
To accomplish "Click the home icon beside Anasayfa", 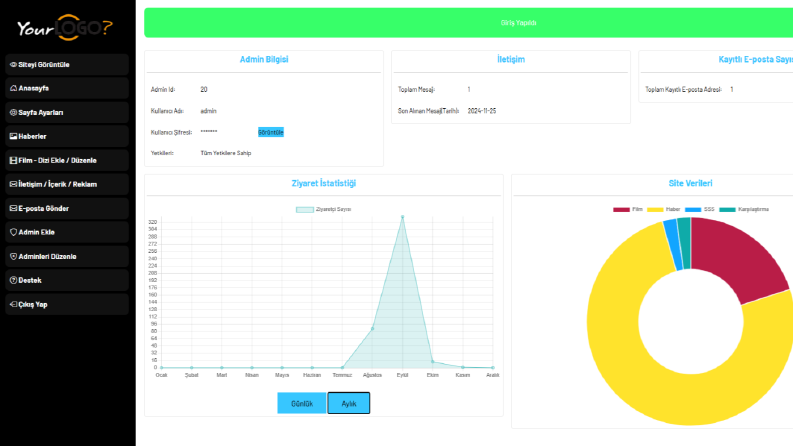I will tap(14, 88).
